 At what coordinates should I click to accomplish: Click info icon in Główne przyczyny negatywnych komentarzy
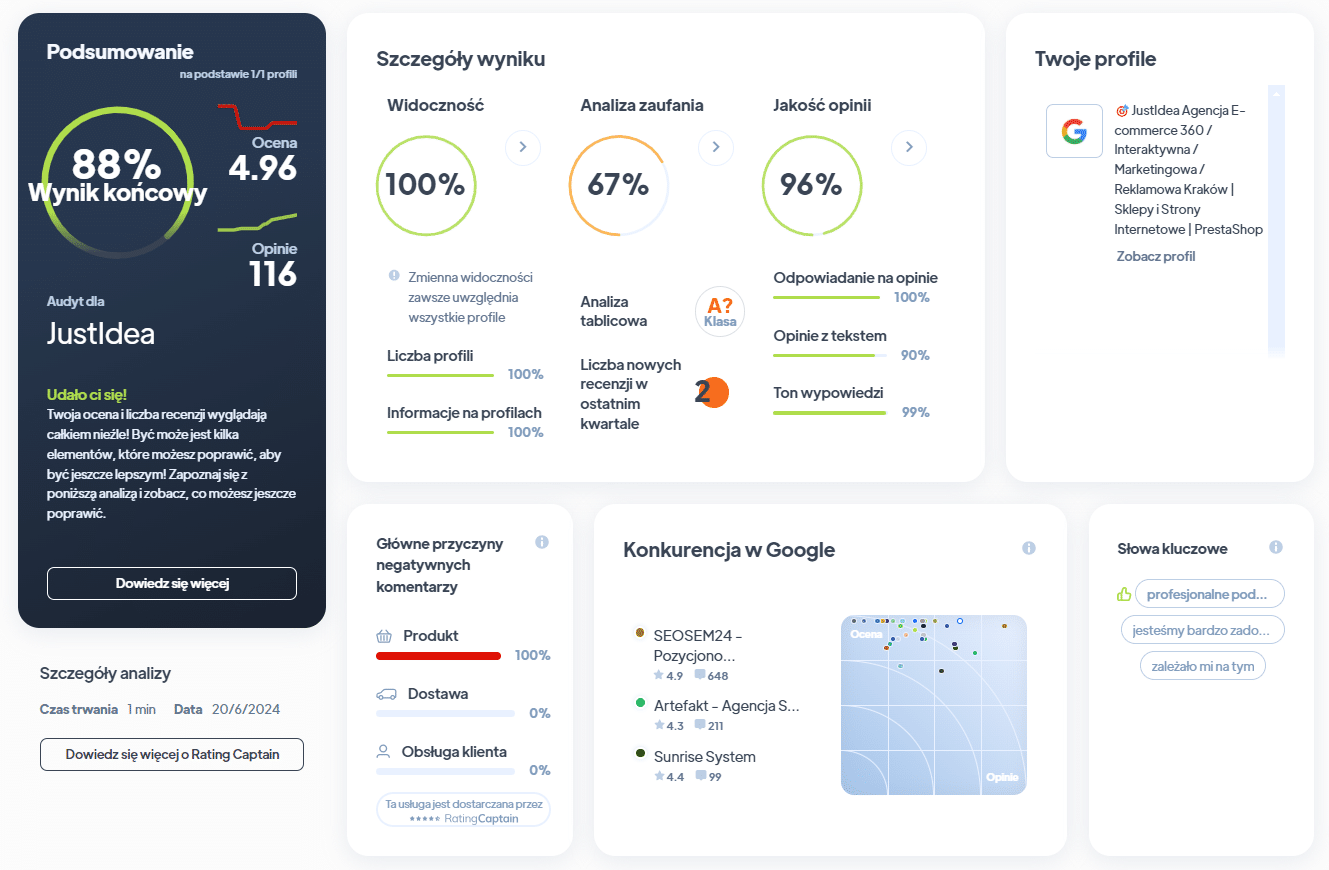(542, 542)
